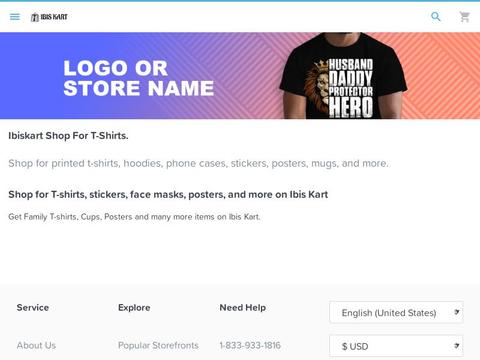The image size is (480, 360).
Task: Click the Ibis Kart logo
Action: [x=49, y=17]
